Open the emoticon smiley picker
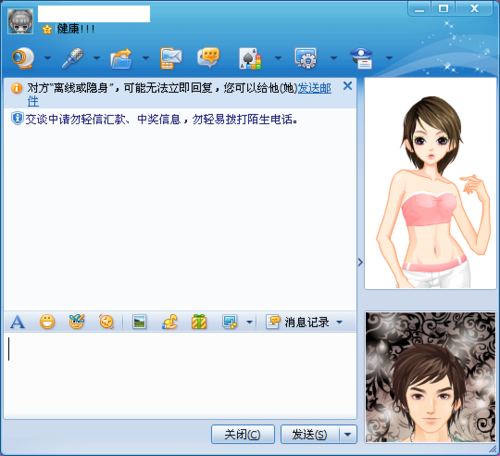The image size is (500, 456). (x=47, y=322)
